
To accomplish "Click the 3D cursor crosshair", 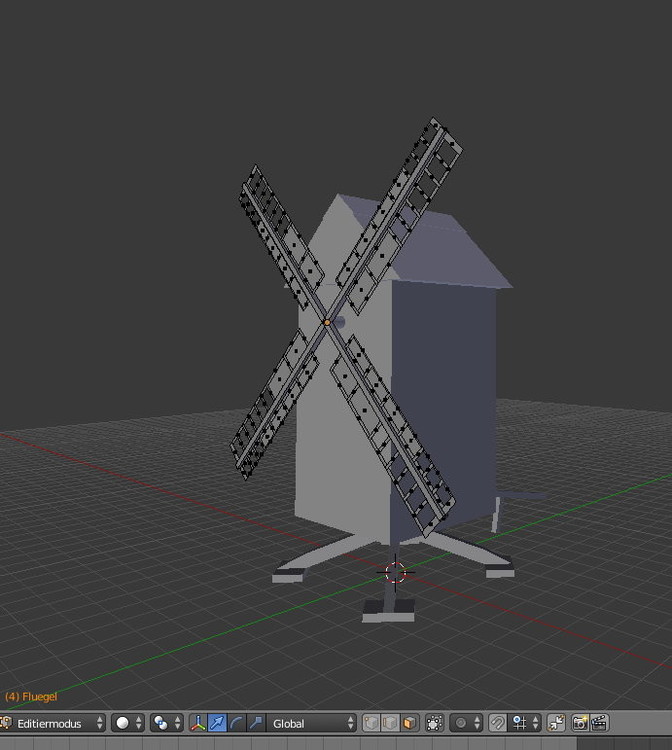I will pos(395,573).
